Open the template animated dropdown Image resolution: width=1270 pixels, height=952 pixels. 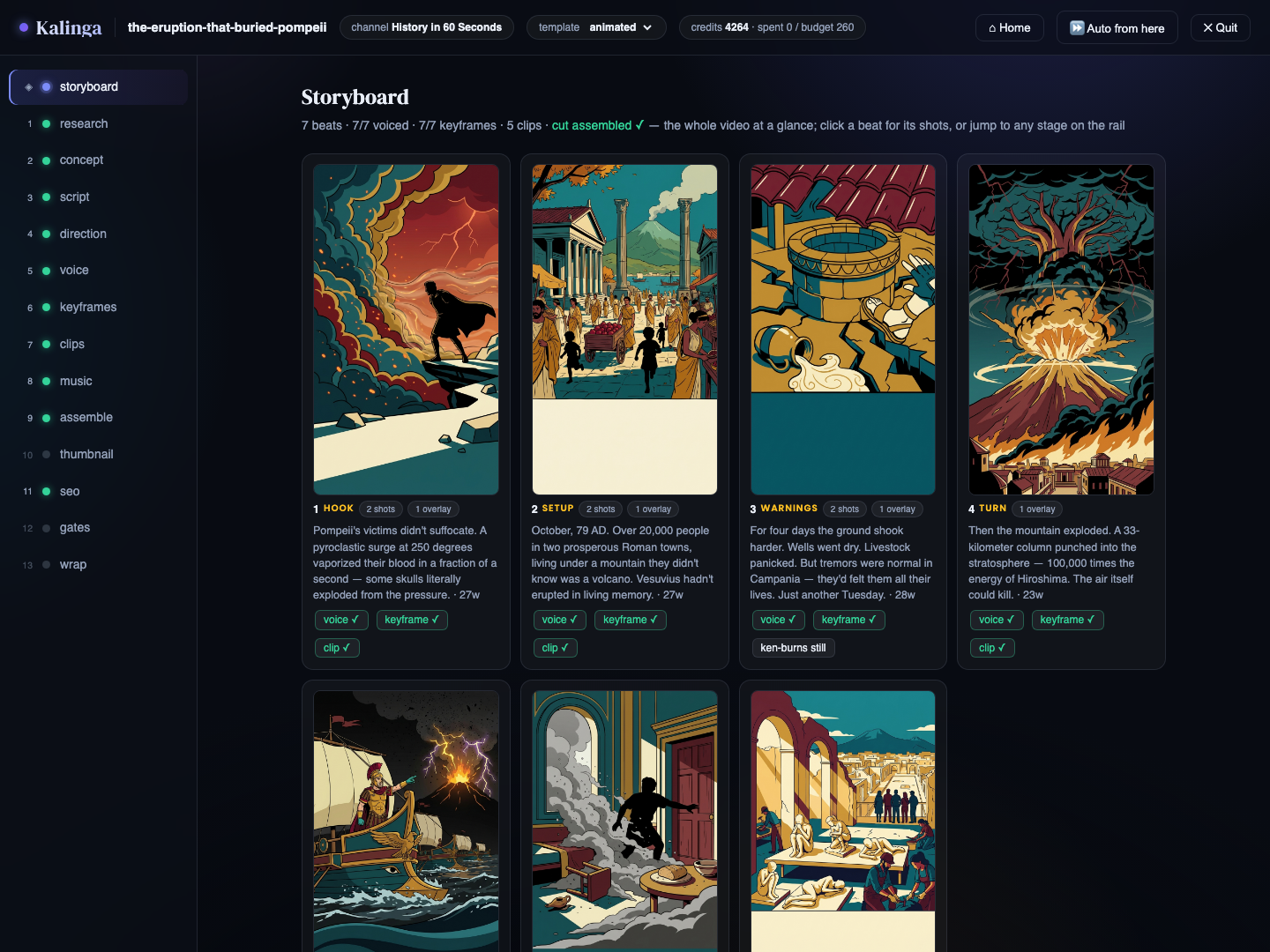tap(595, 27)
